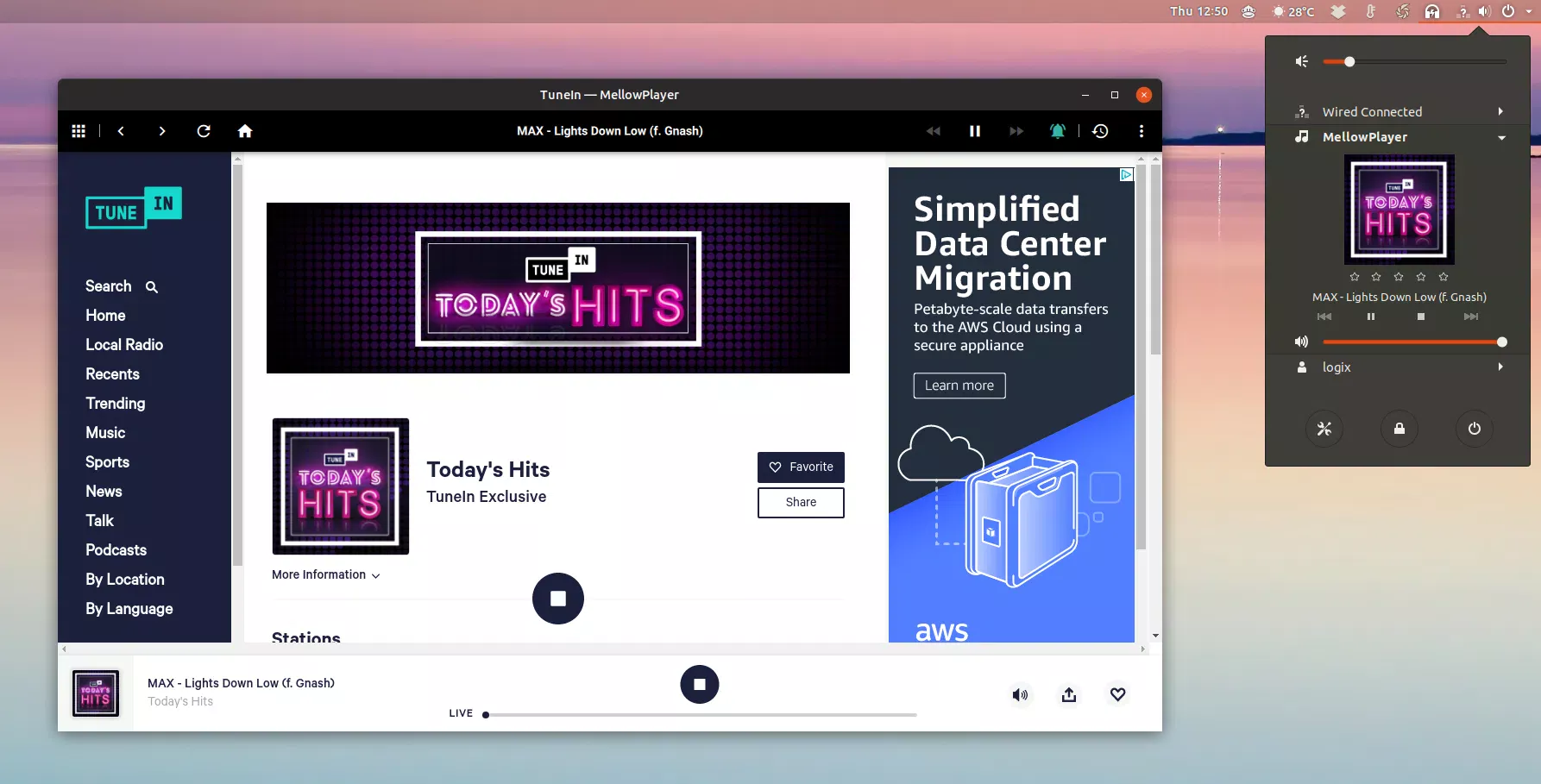Viewport: 1541px width, 784px height.
Task: Open session settings wrench in the system menu
Action: point(1324,429)
